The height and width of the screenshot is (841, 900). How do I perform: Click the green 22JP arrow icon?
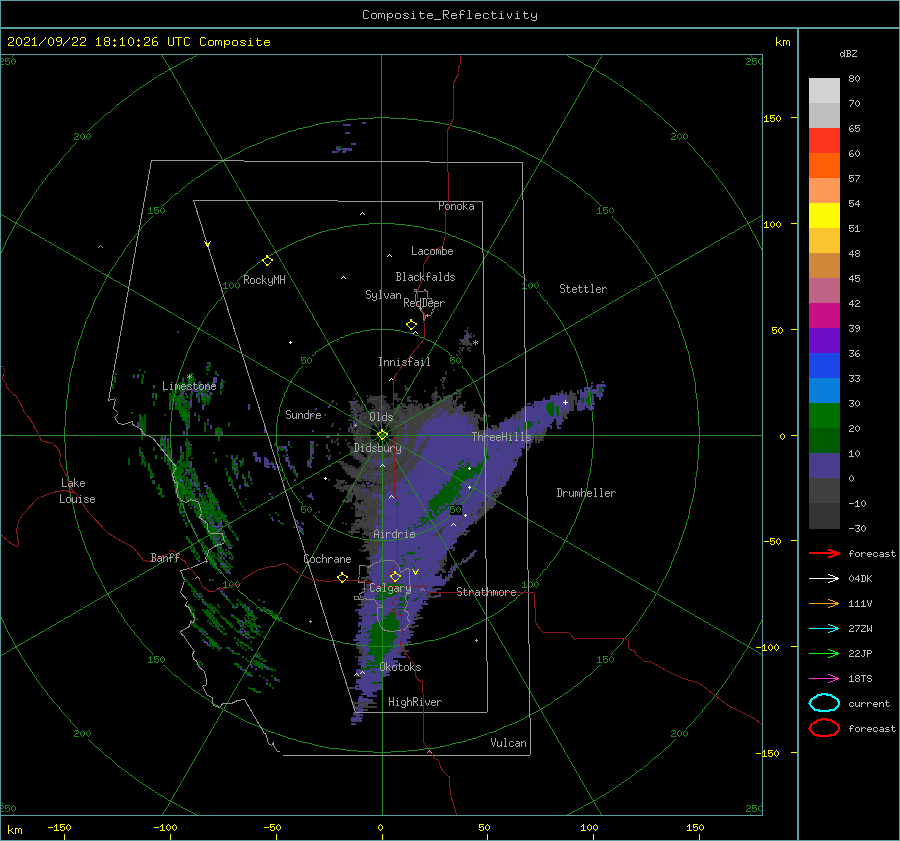click(x=824, y=653)
